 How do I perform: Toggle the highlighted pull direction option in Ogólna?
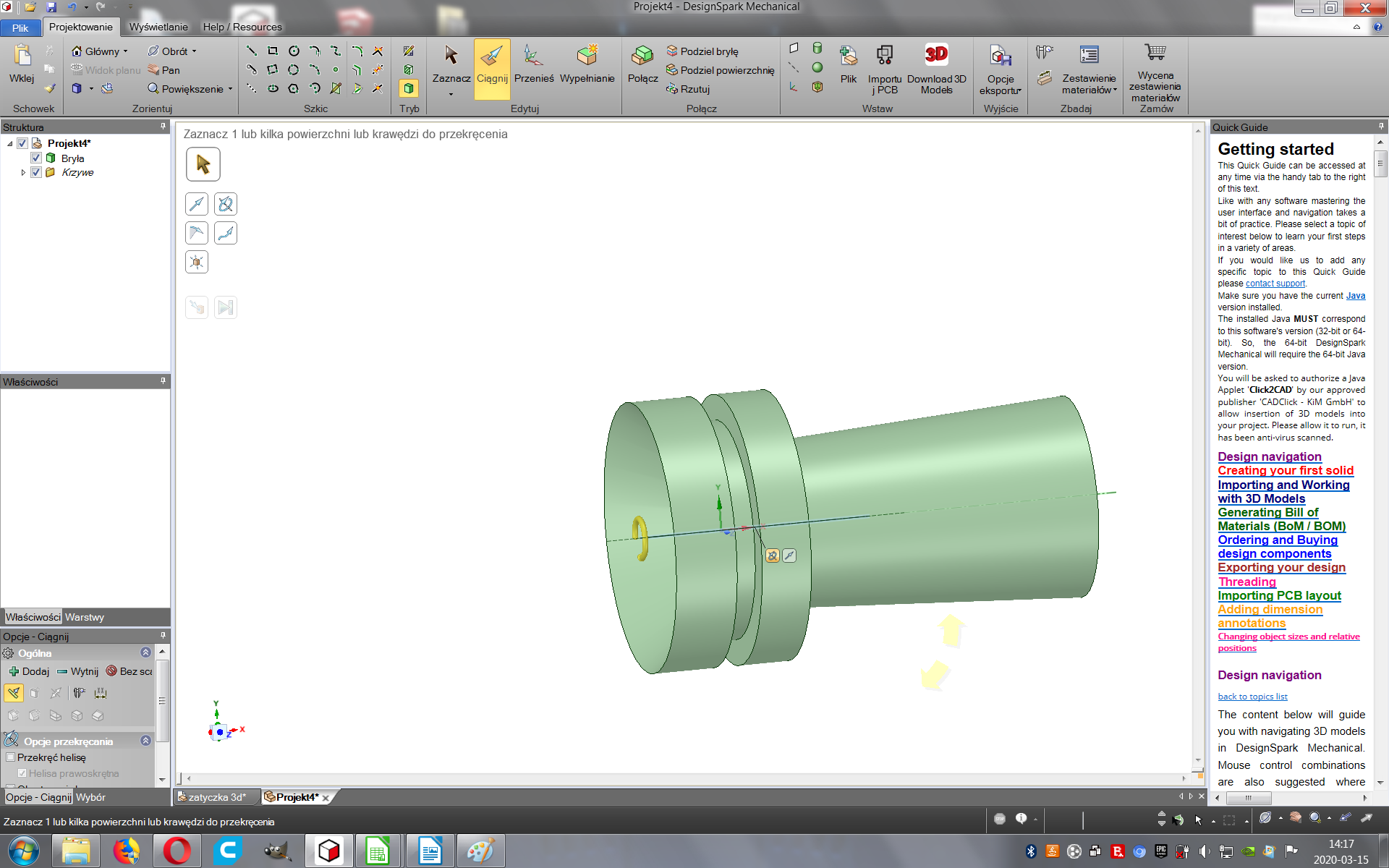(x=14, y=693)
